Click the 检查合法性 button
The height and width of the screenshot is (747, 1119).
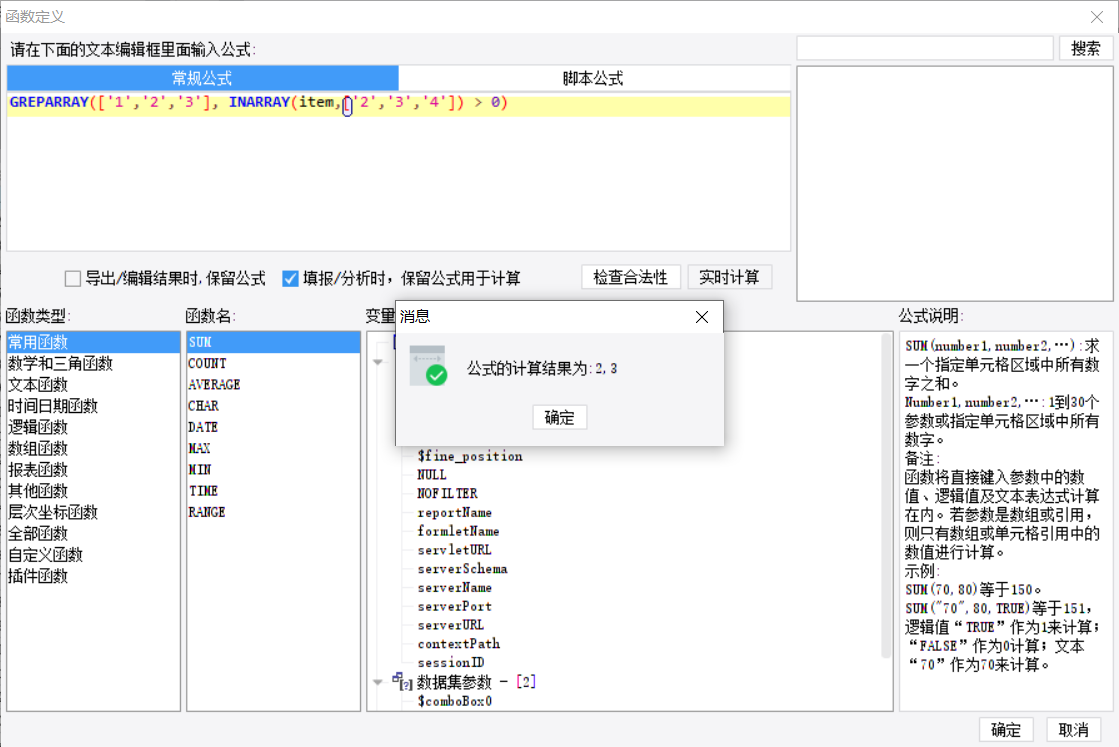(631, 278)
